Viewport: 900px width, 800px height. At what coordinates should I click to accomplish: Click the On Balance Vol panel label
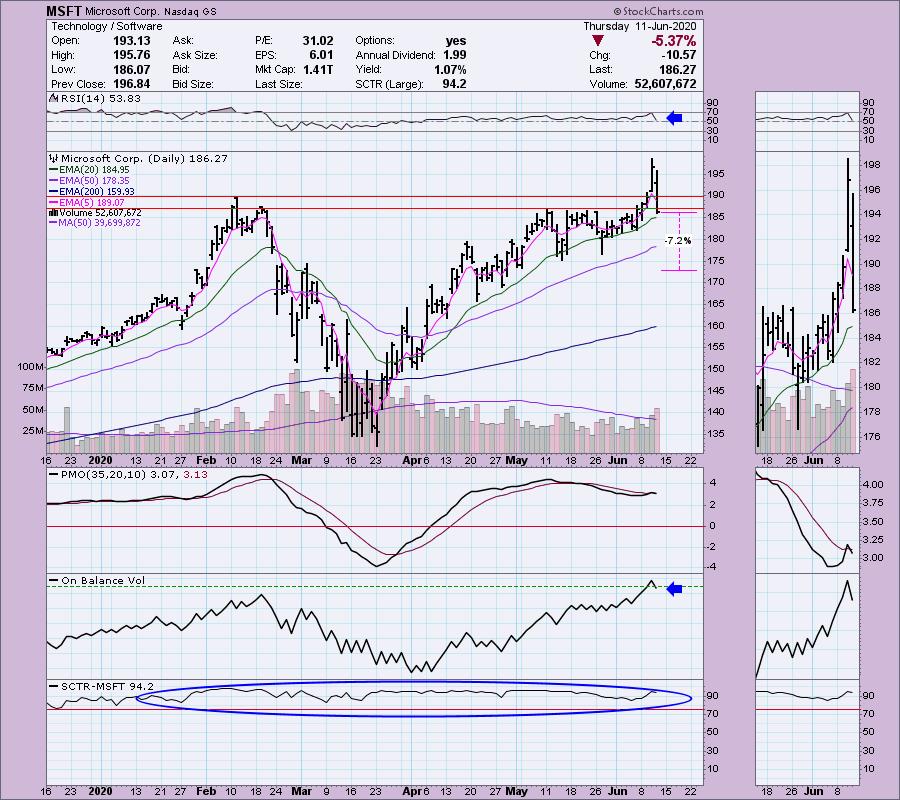pos(103,581)
